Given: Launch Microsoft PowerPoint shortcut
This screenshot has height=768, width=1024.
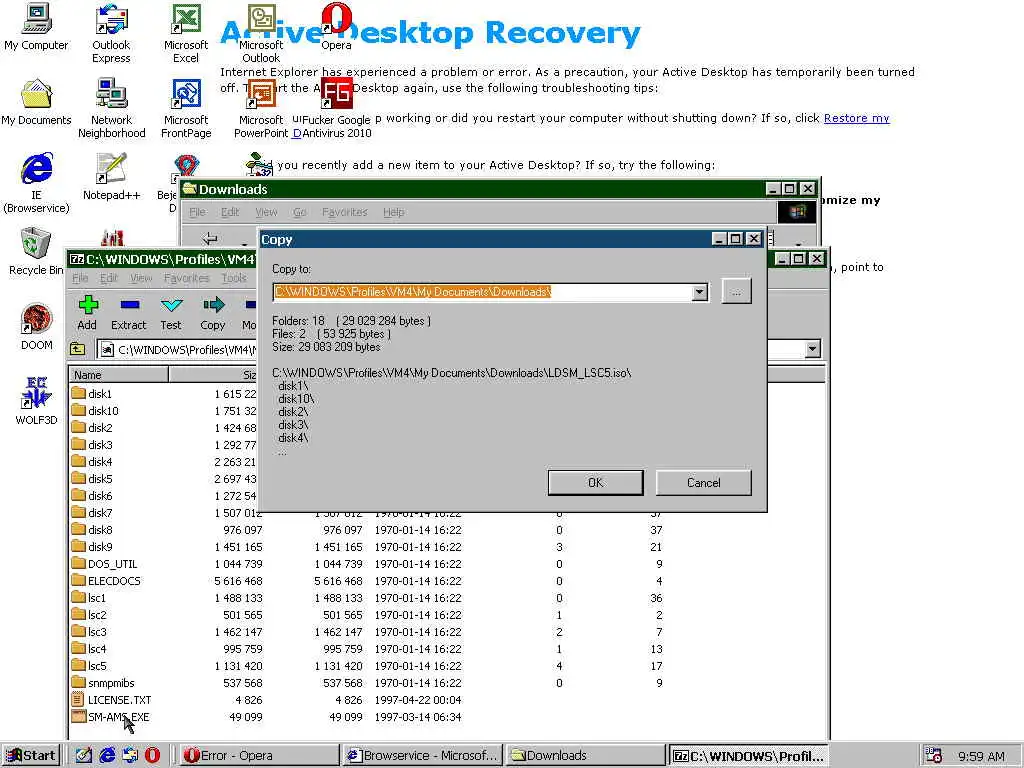Looking at the screenshot, I should [x=261, y=108].
